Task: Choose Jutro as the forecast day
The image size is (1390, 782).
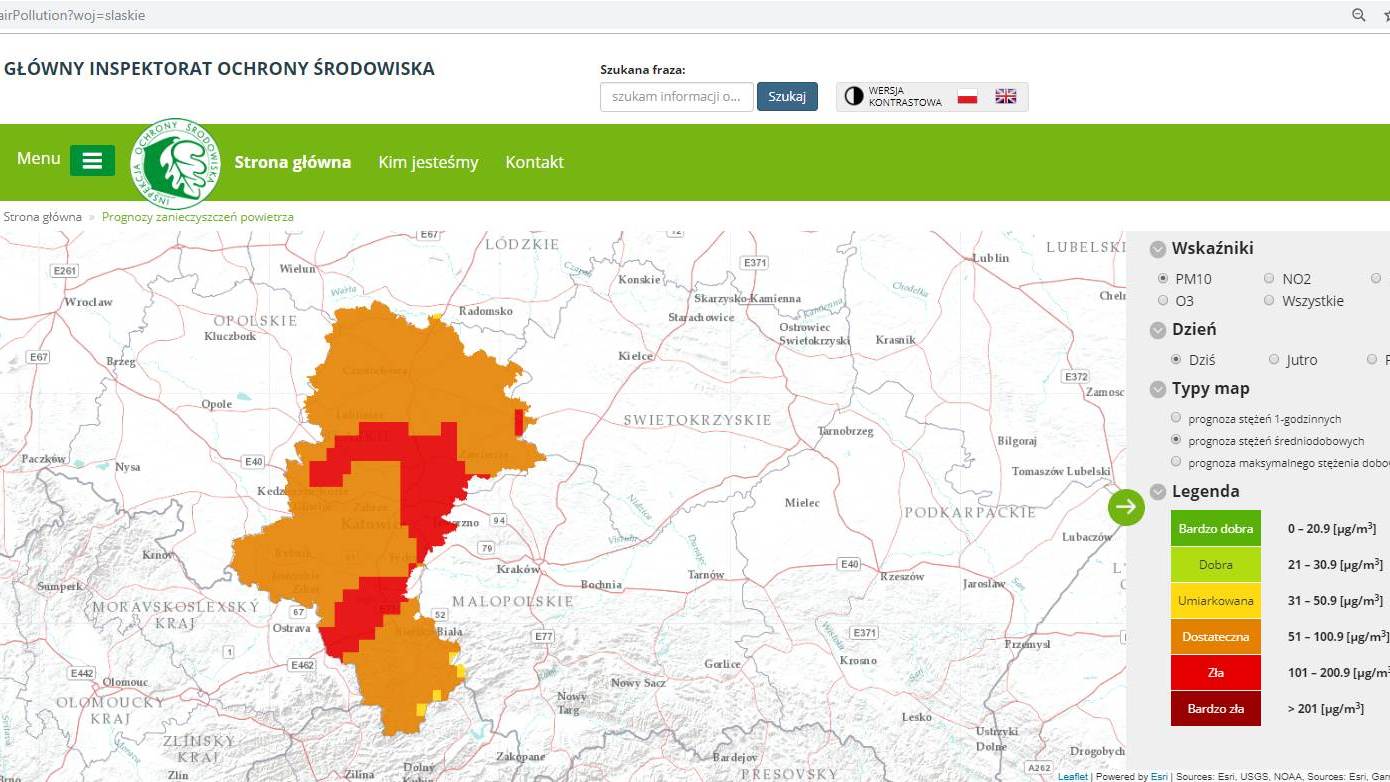Action: 1274,360
